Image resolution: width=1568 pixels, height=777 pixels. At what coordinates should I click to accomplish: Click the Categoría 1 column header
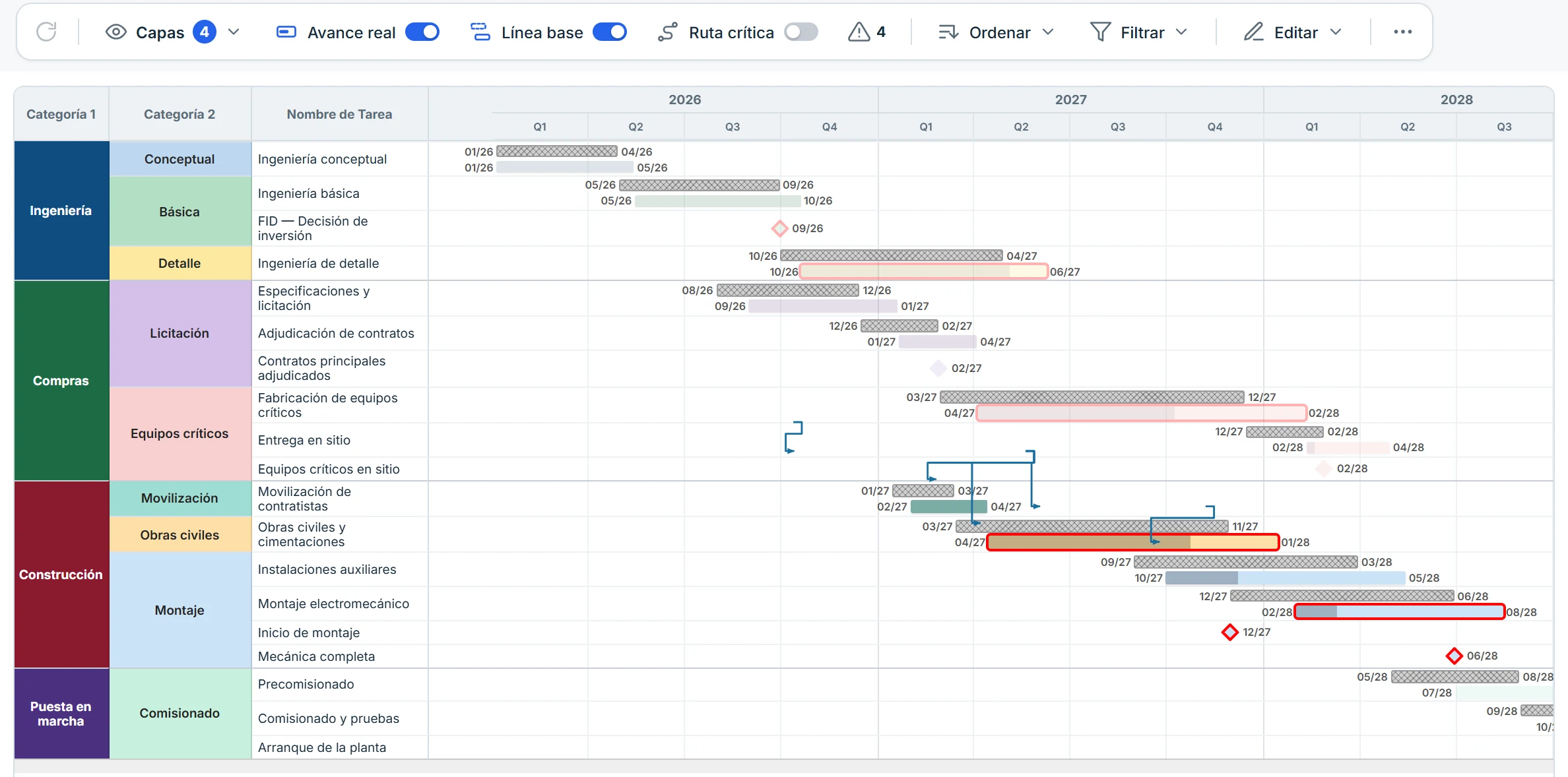[61, 114]
